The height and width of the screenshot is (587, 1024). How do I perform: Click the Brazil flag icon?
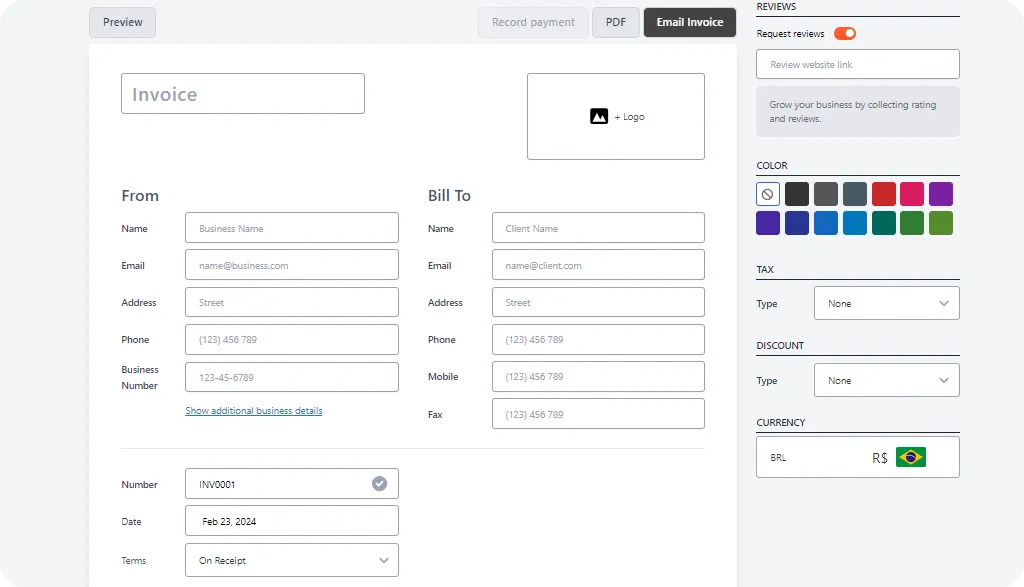(x=910, y=457)
